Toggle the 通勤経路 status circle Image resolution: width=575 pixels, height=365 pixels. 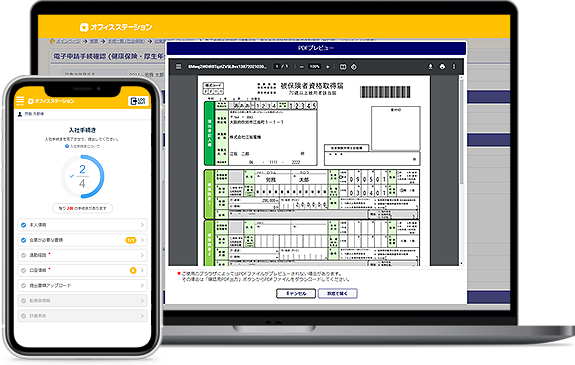(x=23, y=255)
